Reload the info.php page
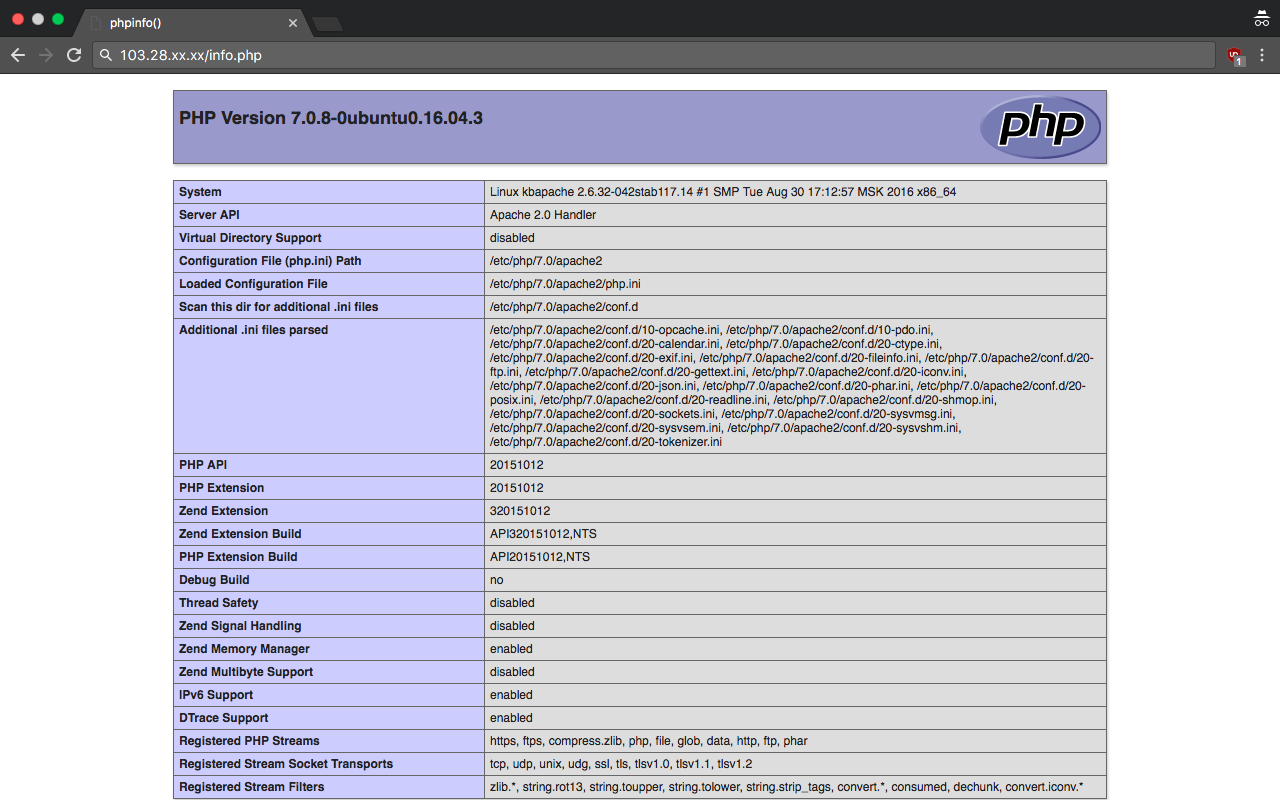Viewport: 1280px width, 800px height. tap(74, 55)
